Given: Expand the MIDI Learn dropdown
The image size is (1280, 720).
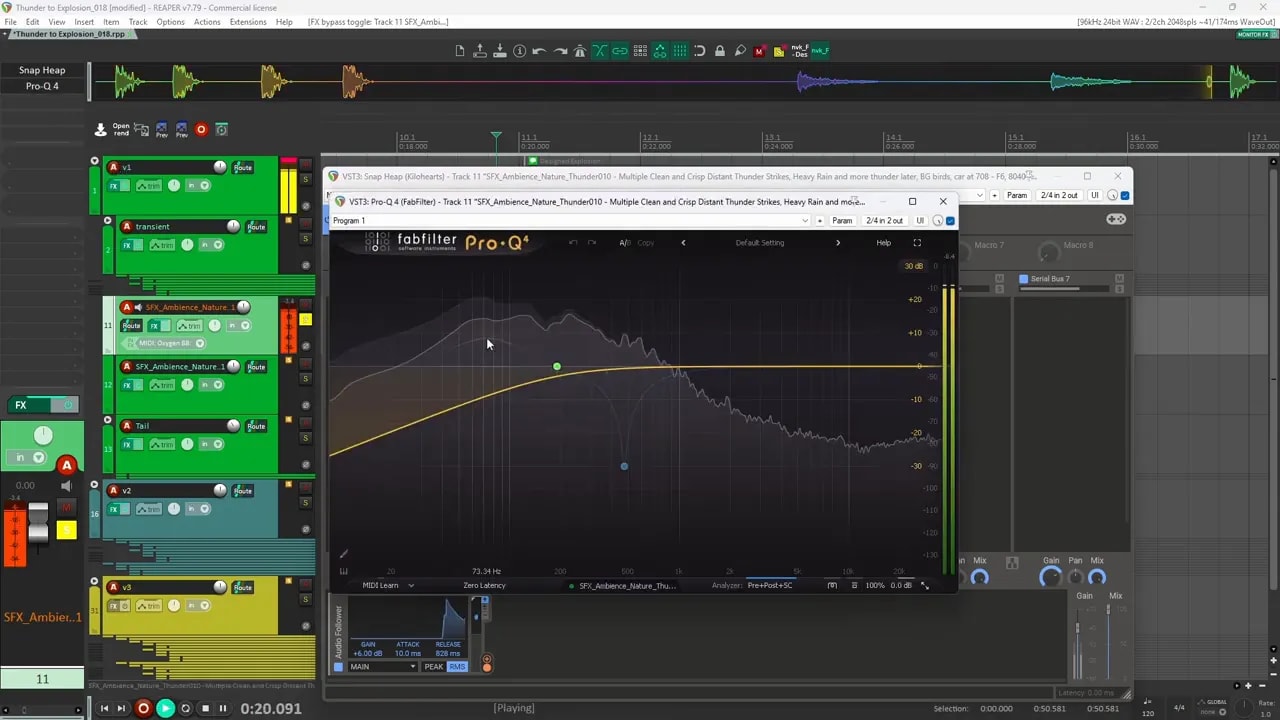Looking at the screenshot, I should point(388,585).
